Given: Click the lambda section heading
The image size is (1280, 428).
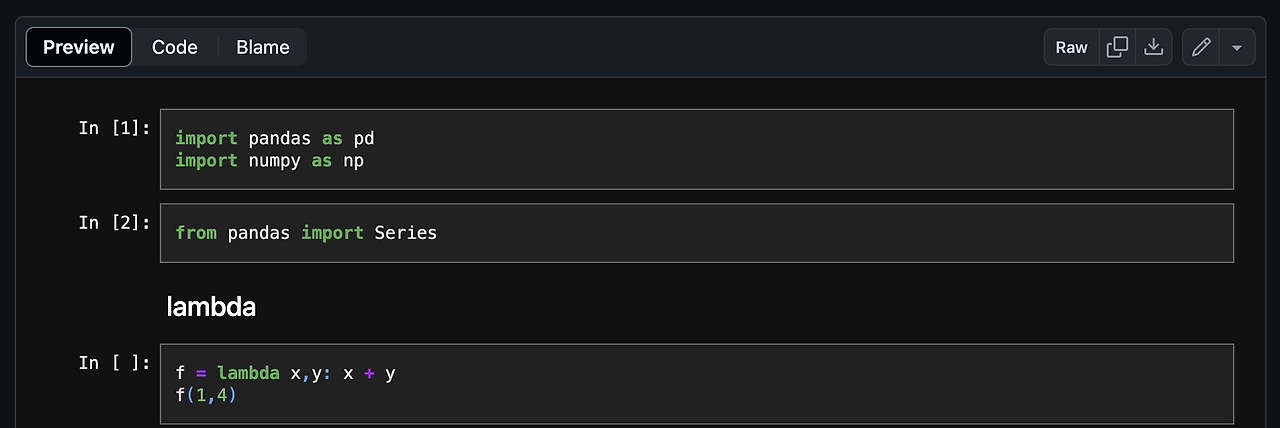Looking at the screenshot, I should (x=211, y=307).
